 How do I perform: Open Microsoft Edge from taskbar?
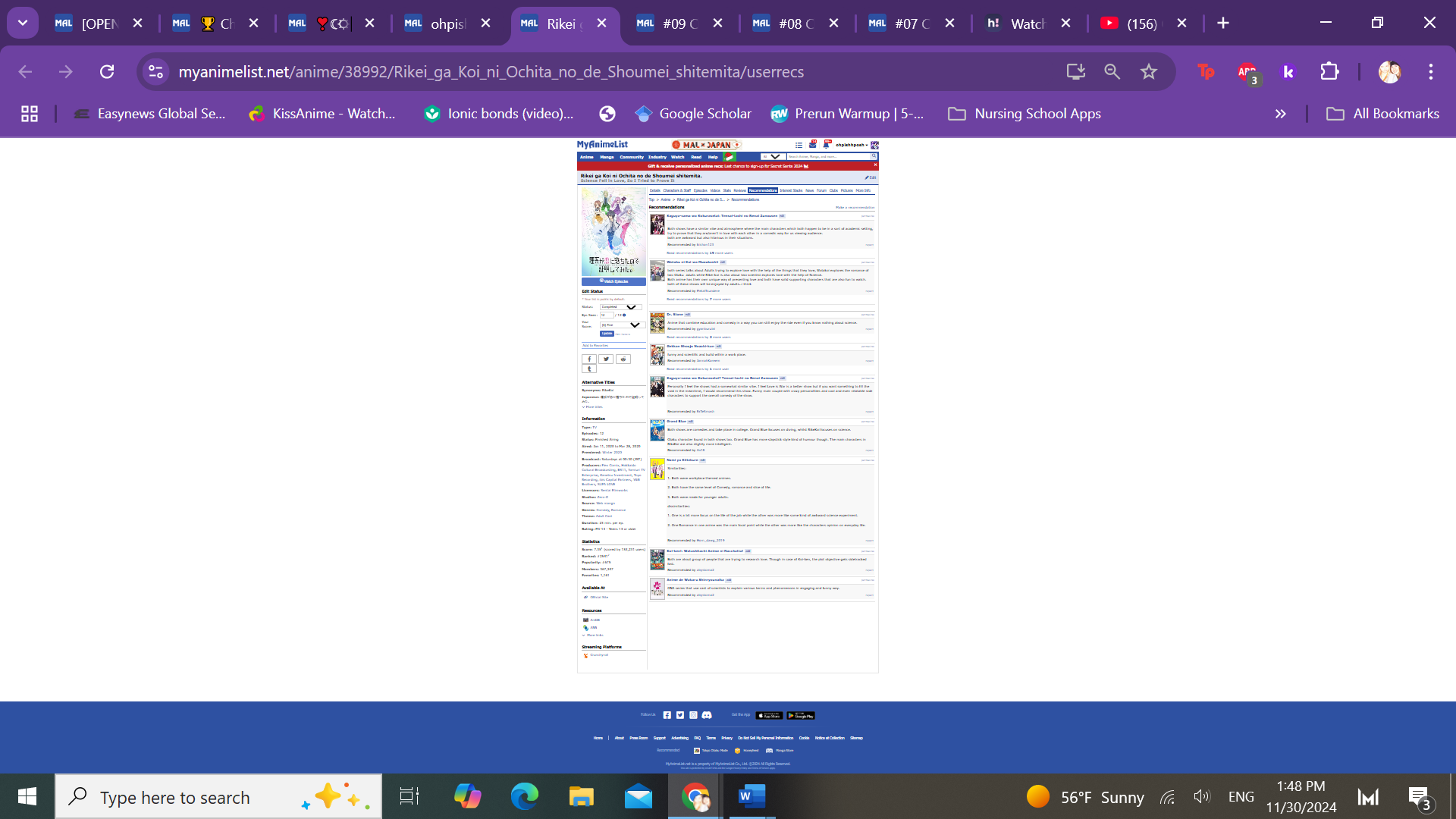click(524, 796)
